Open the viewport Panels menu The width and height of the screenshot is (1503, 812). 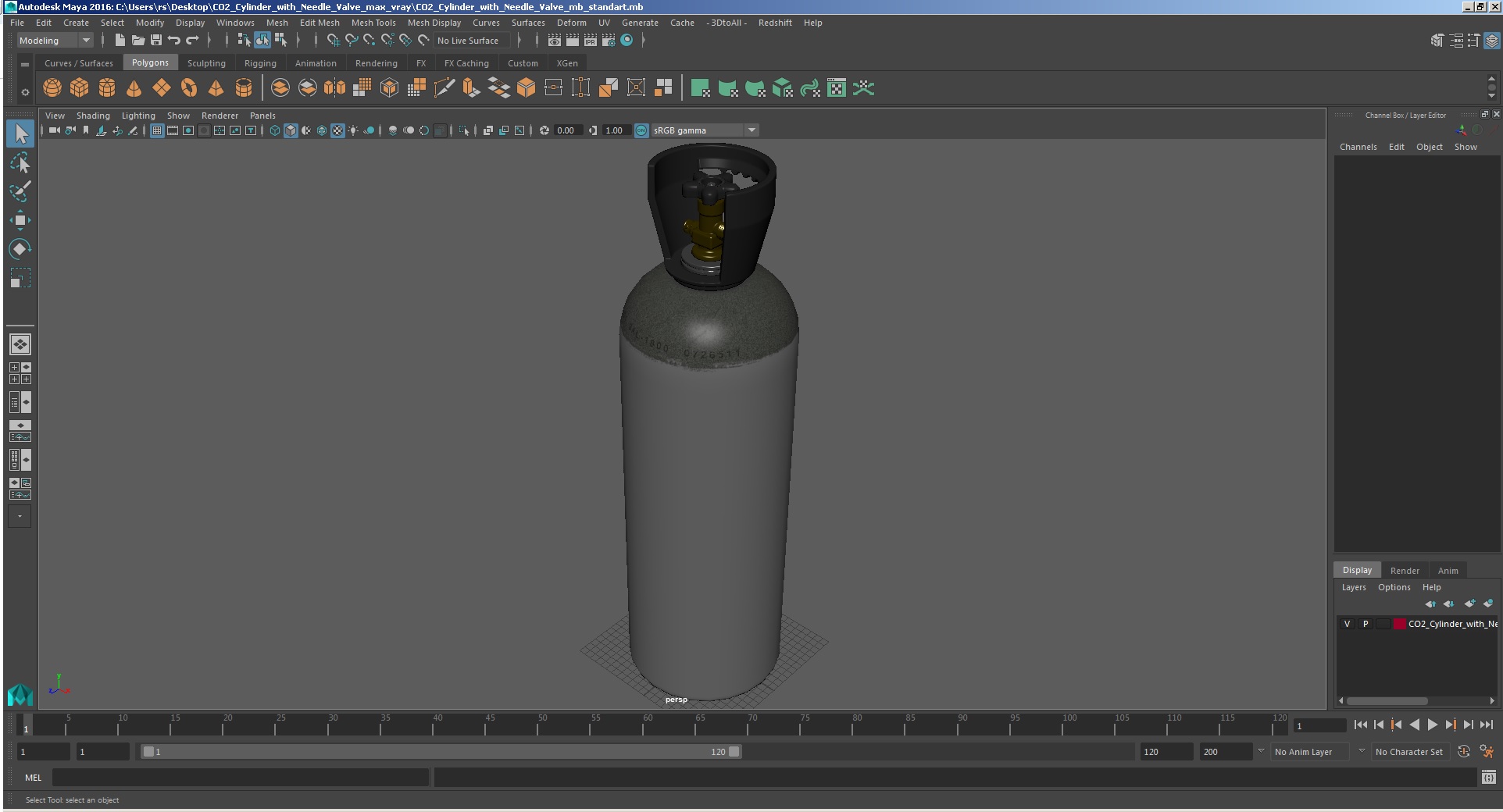pyautogui.click(x=262, y=116)
